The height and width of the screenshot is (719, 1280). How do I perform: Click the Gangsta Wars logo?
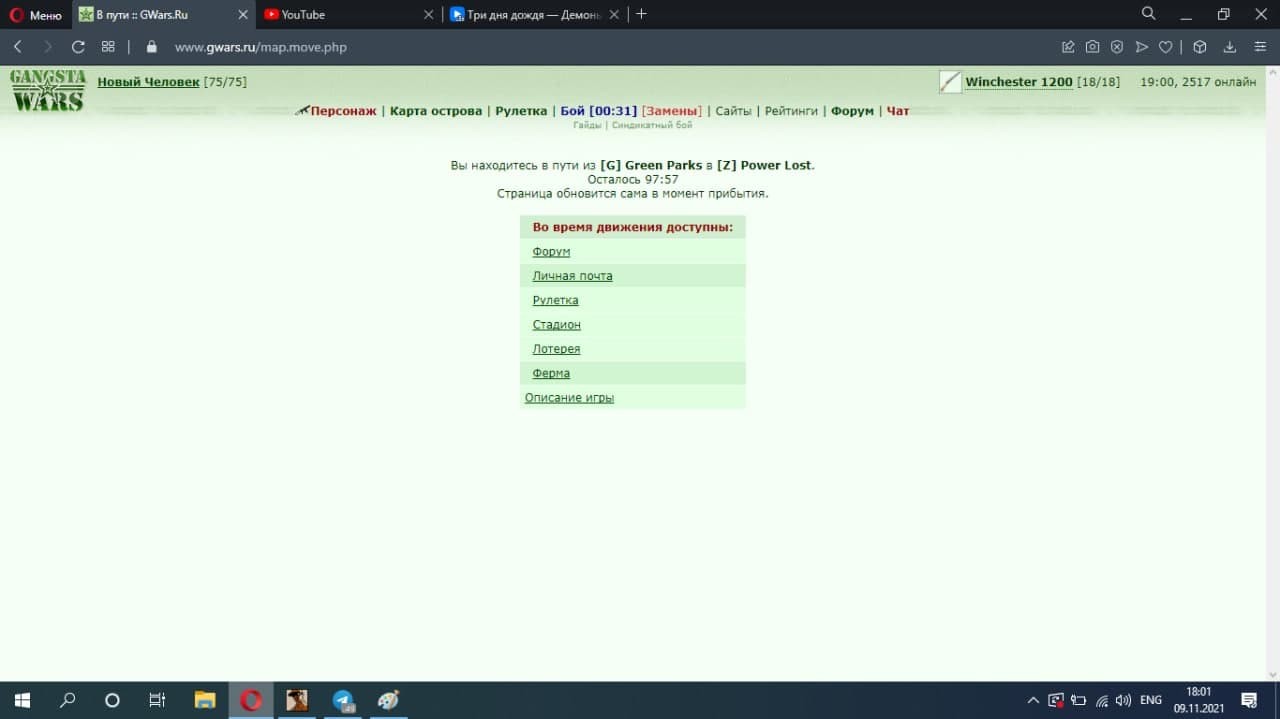point(48,90)
